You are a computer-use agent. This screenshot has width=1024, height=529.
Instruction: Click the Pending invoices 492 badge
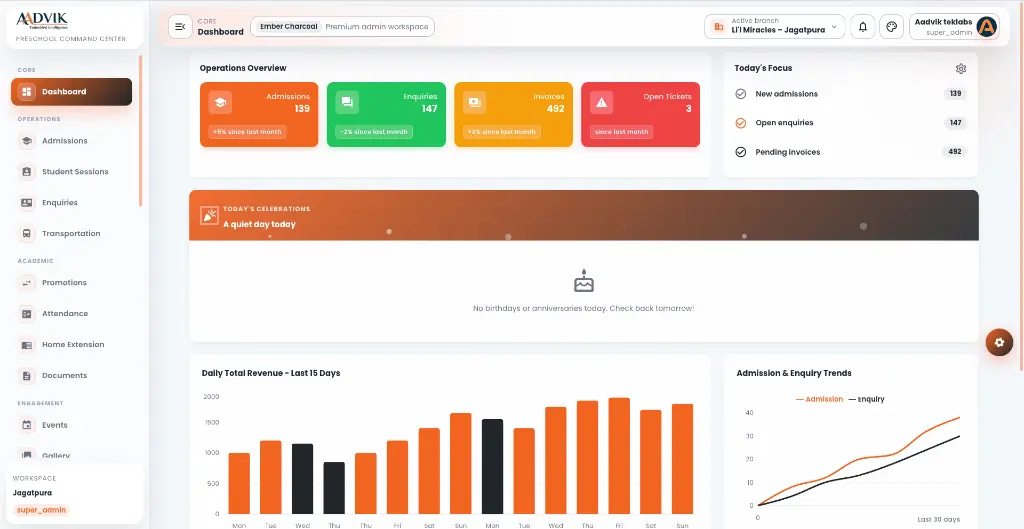tap(955, 152)
